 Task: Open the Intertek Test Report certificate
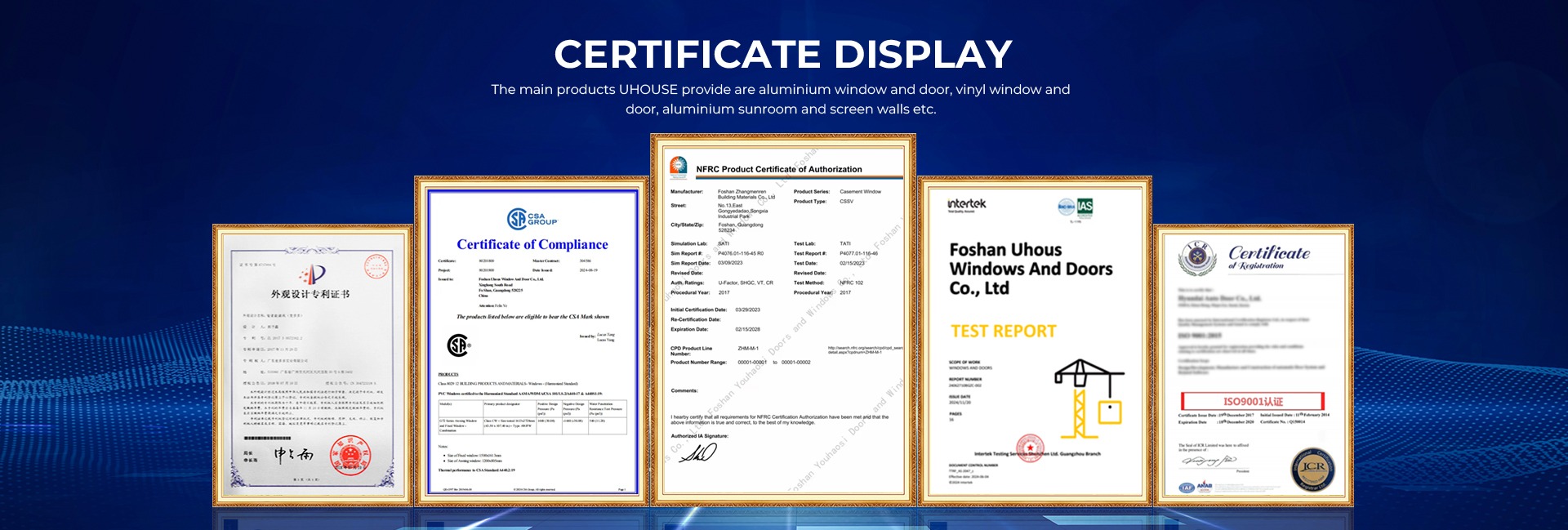pyautogui.click(x=1035, y=341)
